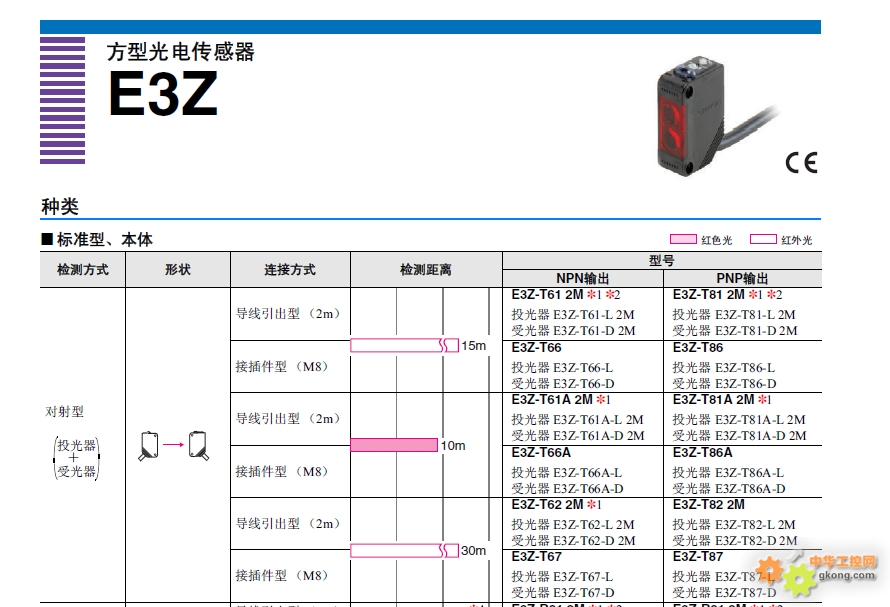The image size is (890, 607).
Task: Click 投光器 E3Z-T61A-L 2M entry
Action: click(577, 420)
